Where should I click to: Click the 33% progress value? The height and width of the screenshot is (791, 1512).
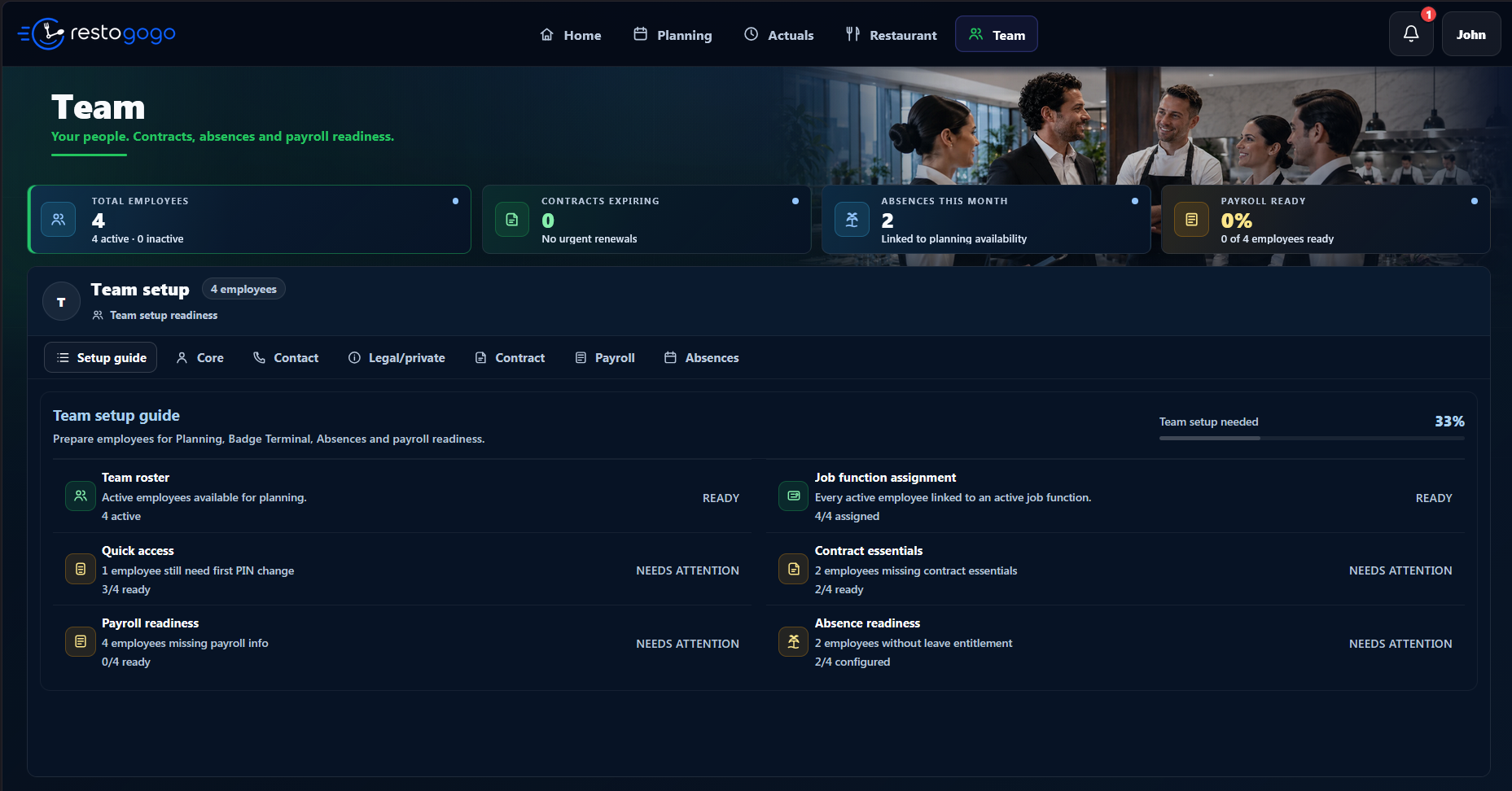coord(1449,422)
